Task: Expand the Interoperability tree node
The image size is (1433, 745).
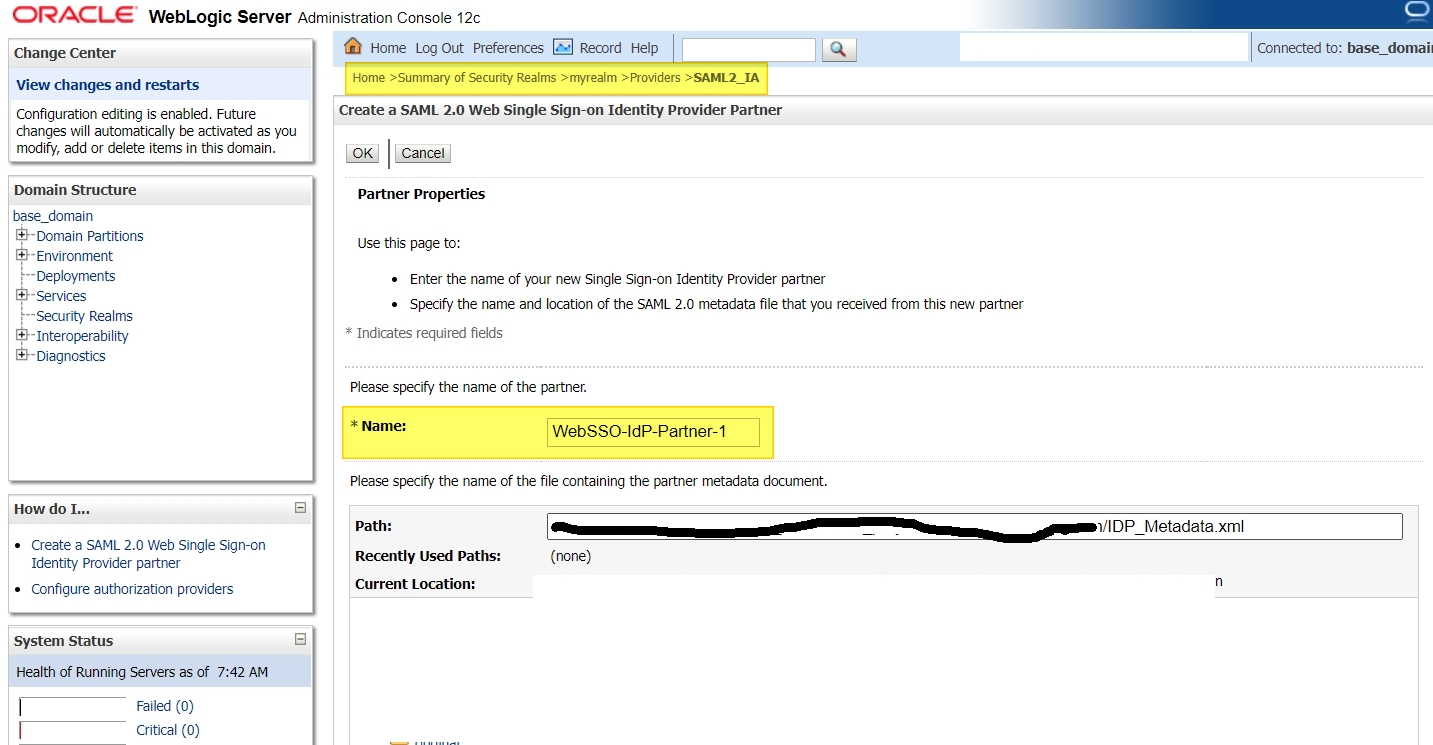Action: coord(22,335)
